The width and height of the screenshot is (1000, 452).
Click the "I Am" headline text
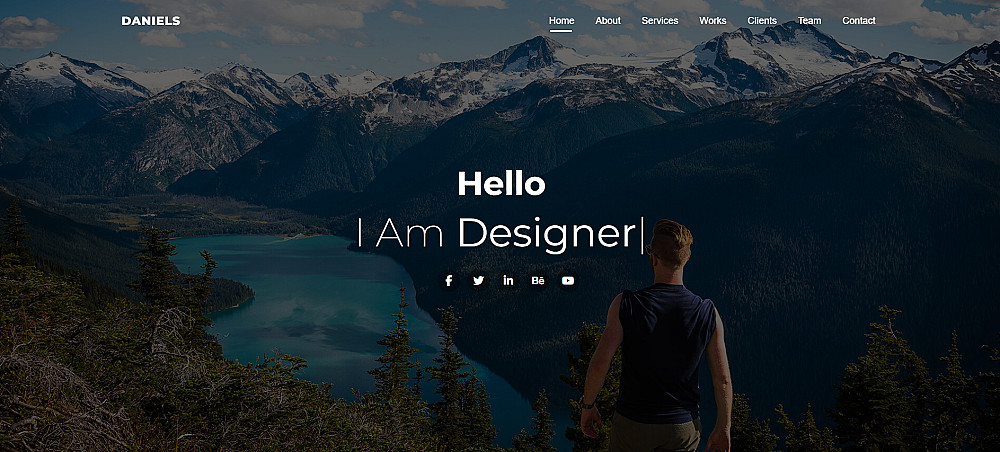[400, 233]
